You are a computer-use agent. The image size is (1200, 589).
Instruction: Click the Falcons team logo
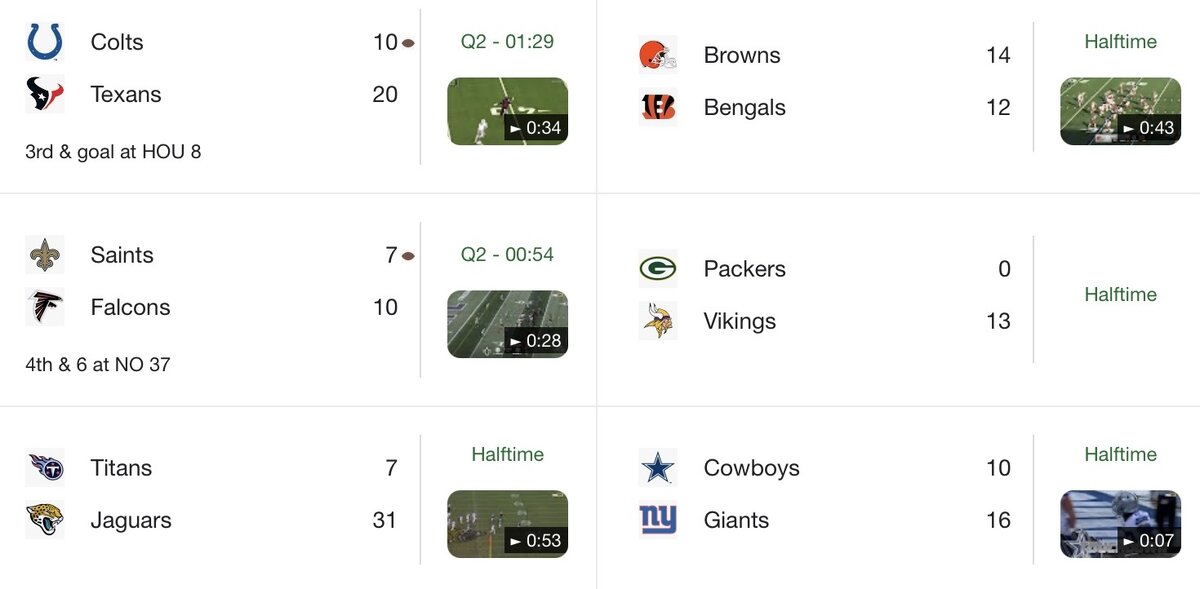pyautogui.click(x=45, y=307)
